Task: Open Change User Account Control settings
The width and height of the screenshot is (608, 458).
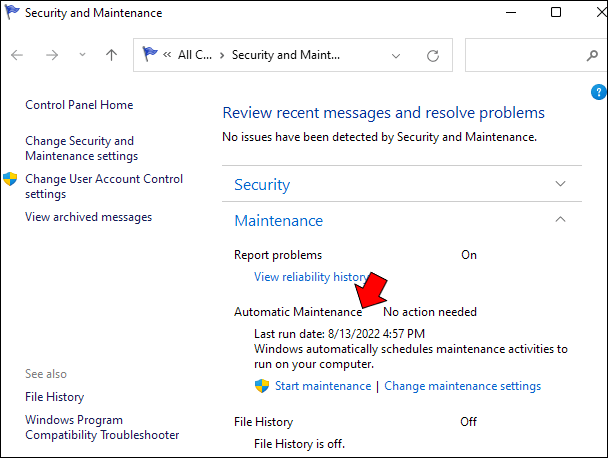Action: point(104,186)
